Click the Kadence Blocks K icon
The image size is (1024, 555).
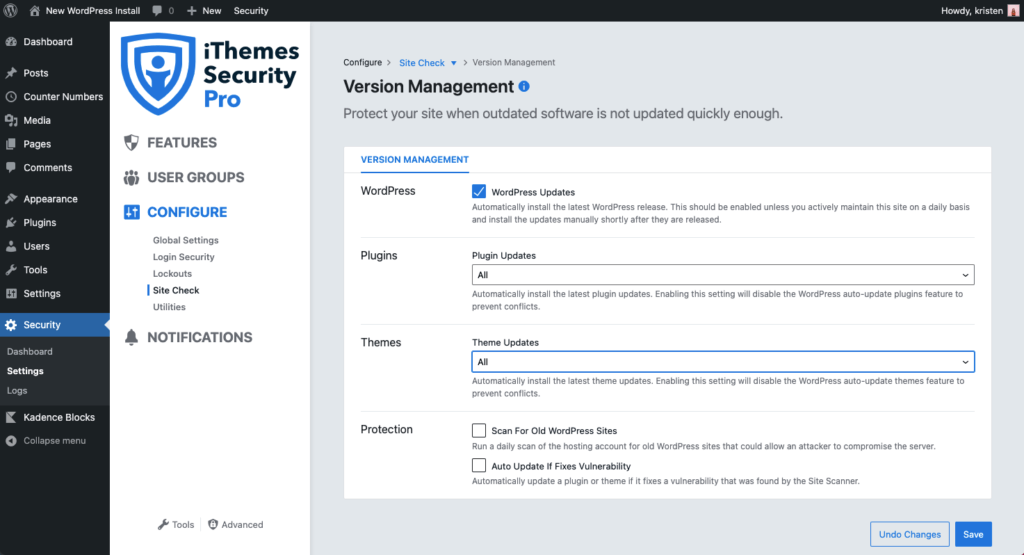tap(11, 417)
